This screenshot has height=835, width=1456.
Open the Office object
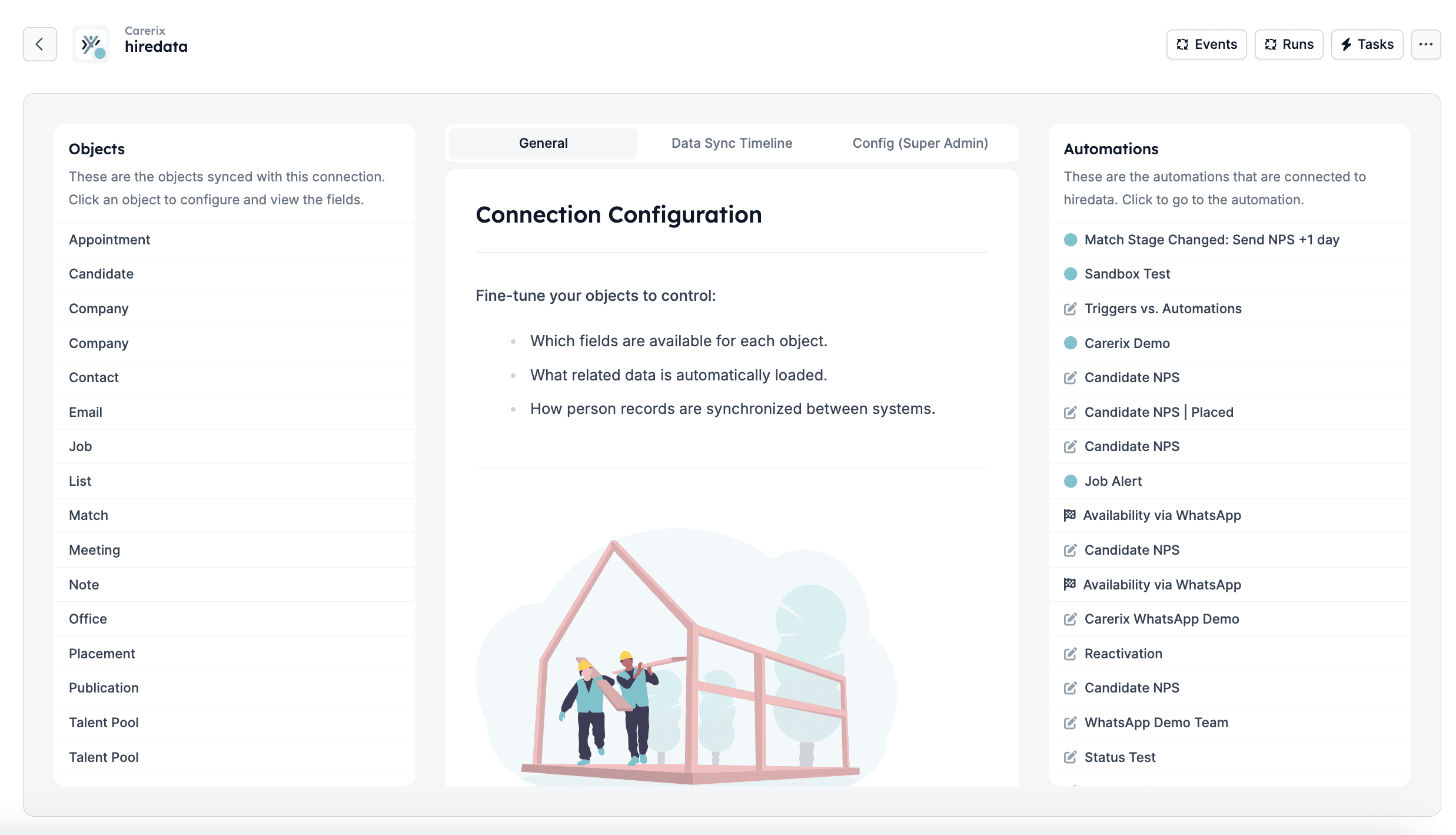pos(234,619)
